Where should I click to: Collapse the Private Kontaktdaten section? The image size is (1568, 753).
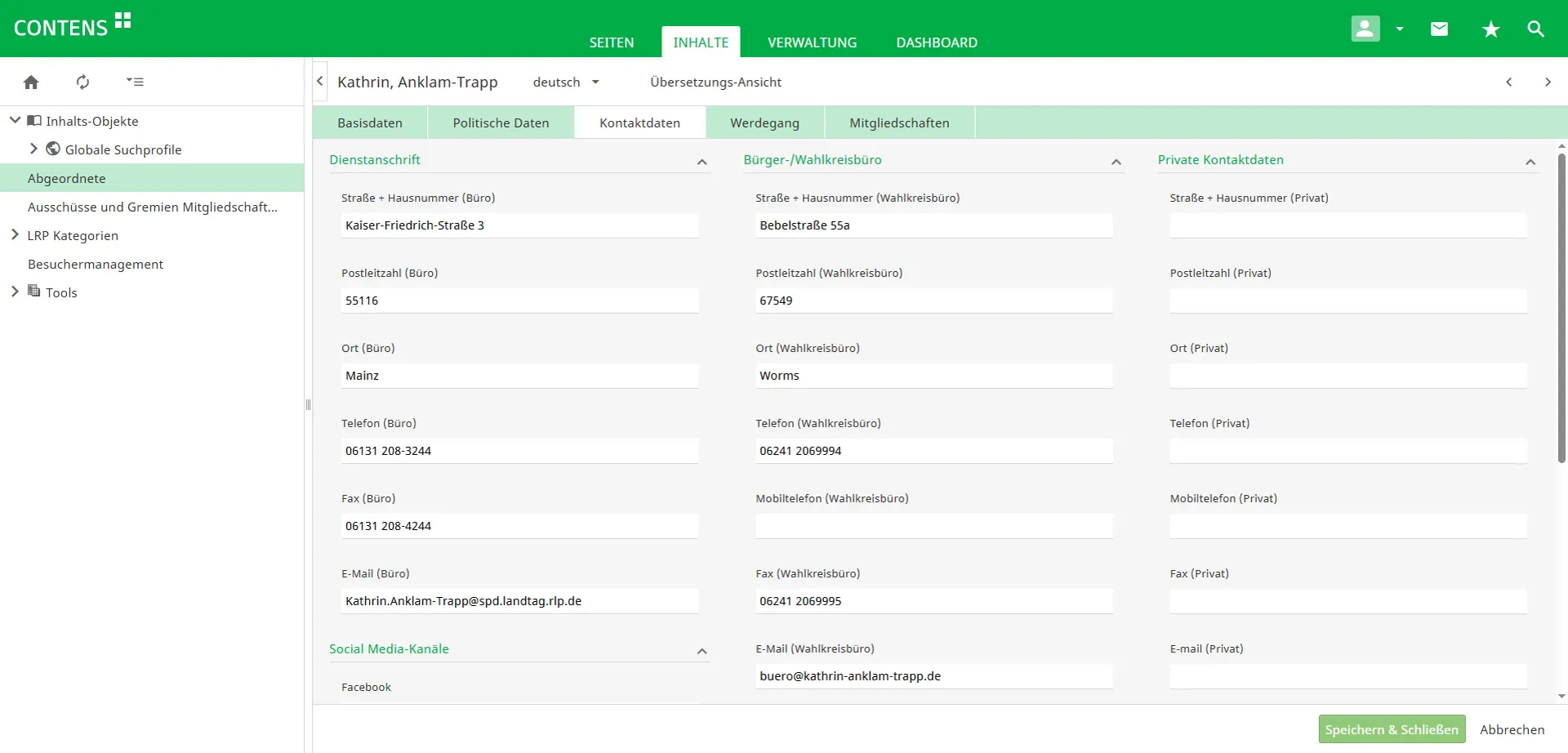1530,163
